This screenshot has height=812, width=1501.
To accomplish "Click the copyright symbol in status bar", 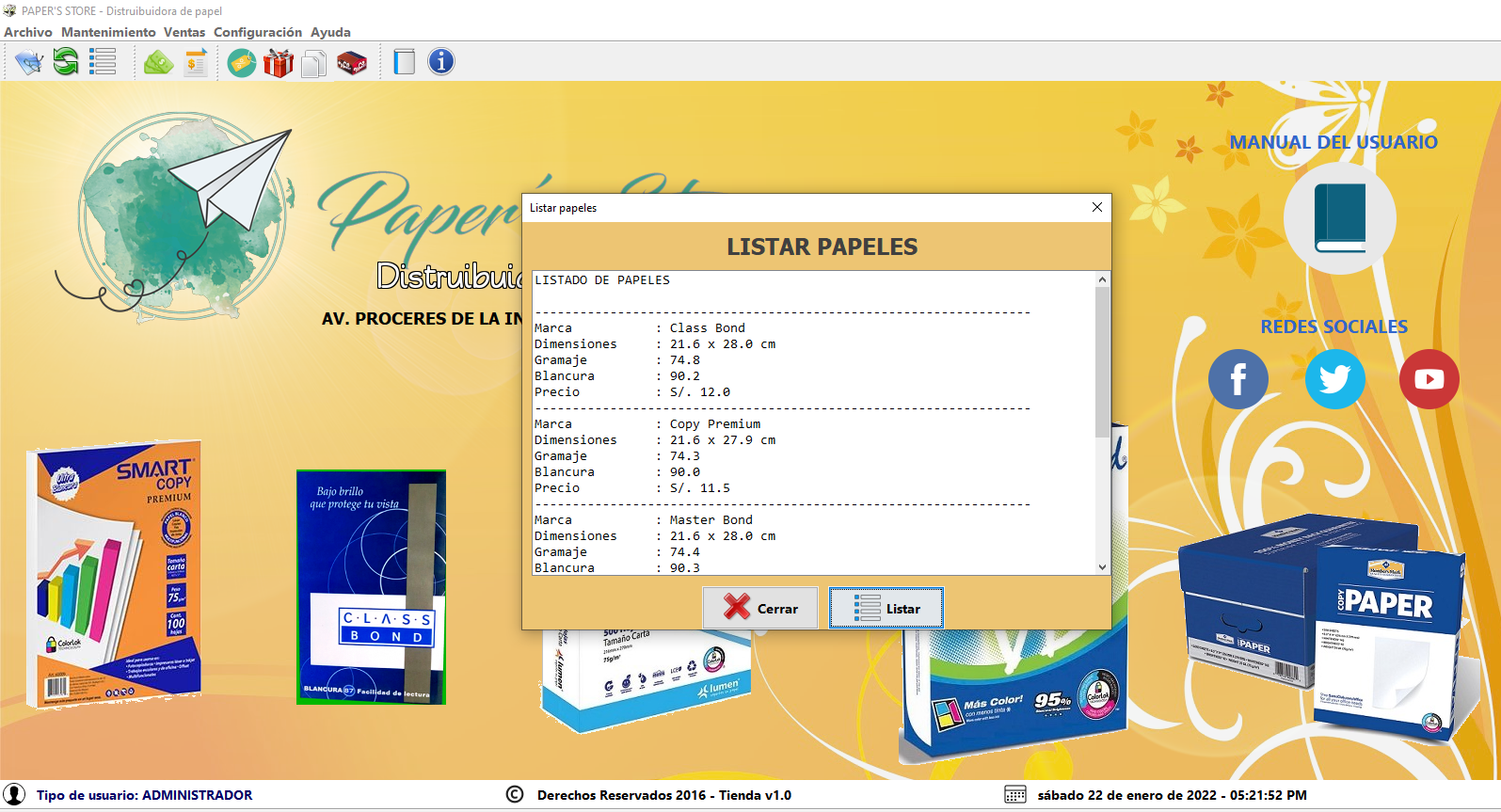I will 515,795.
